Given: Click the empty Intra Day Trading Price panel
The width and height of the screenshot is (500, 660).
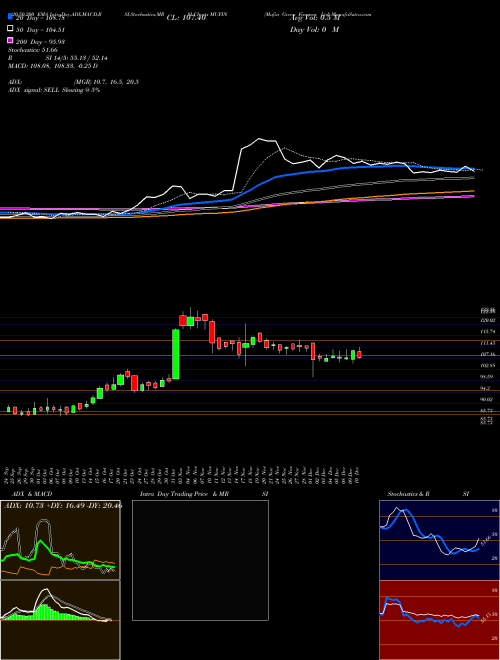Looking at the screenshot, I should pos(200,560).
